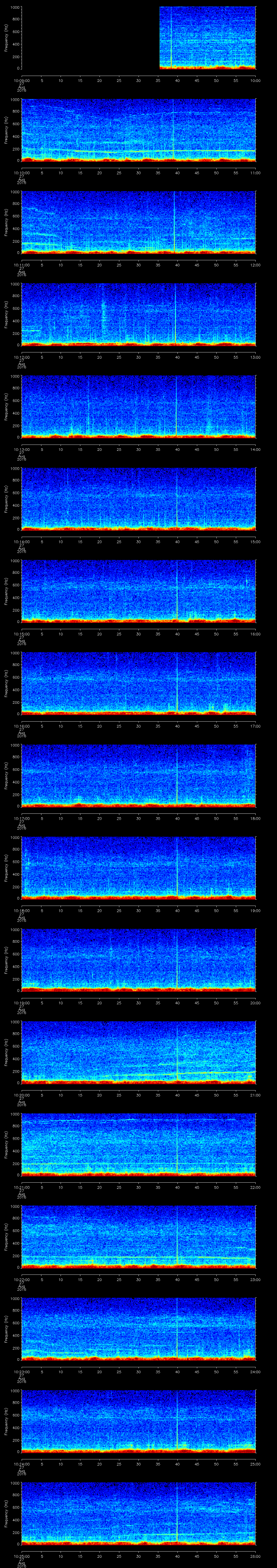The image size is (277, 1568).
Task: Click the vertical spike in the 10:15:00 spectrogram
Action: tap(177, 590)
